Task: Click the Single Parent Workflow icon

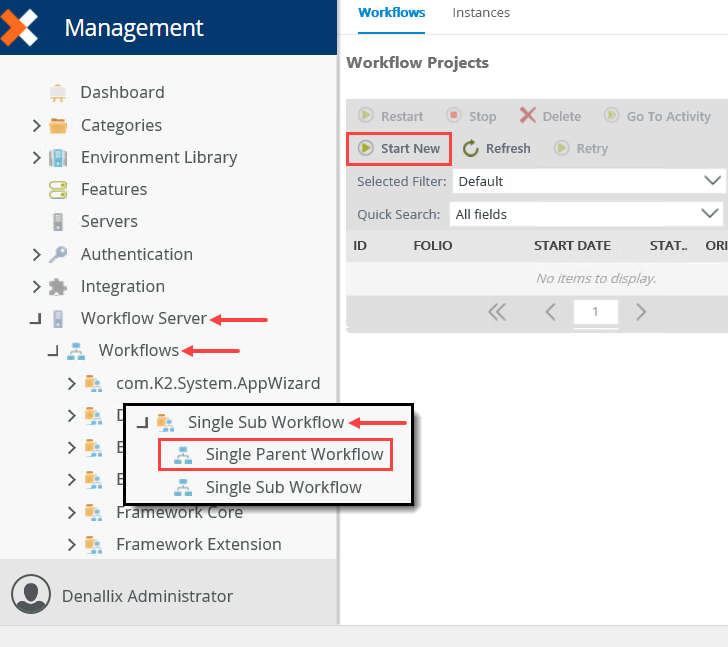Action: click(x=183, y=455)
